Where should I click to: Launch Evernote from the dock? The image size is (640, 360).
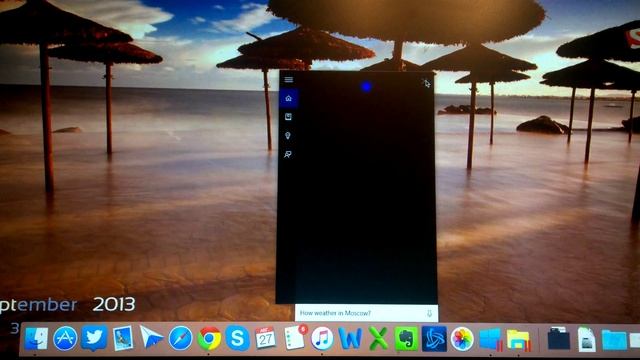(x=406, y=338)
